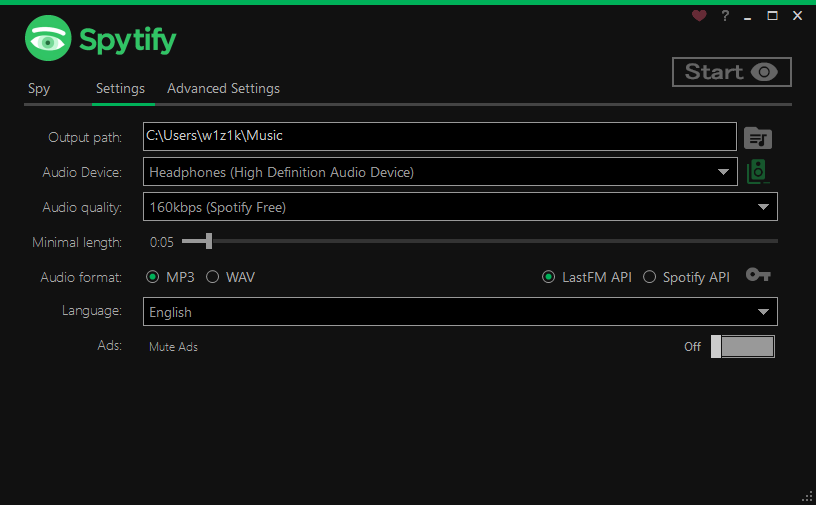
Task: Click the '0:05' minimal length value
Action: click(x=161, y=242)
